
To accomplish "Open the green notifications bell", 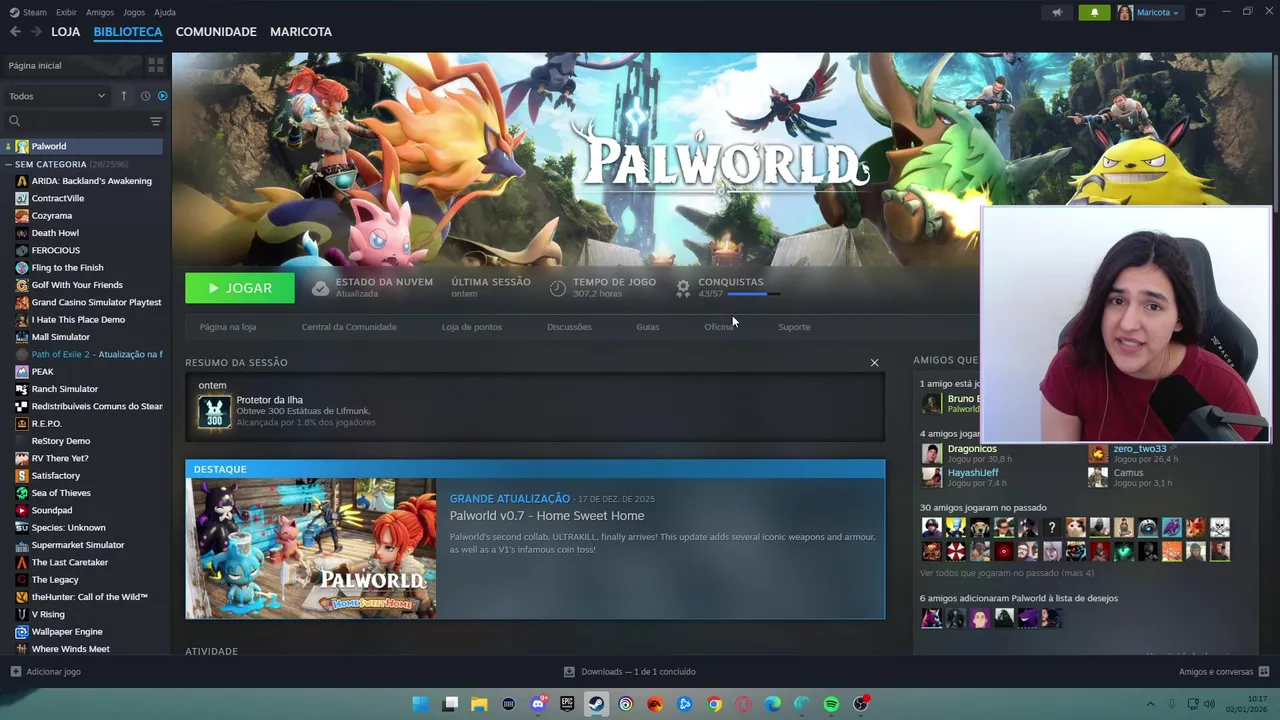I will click(x=1094, y=12).
